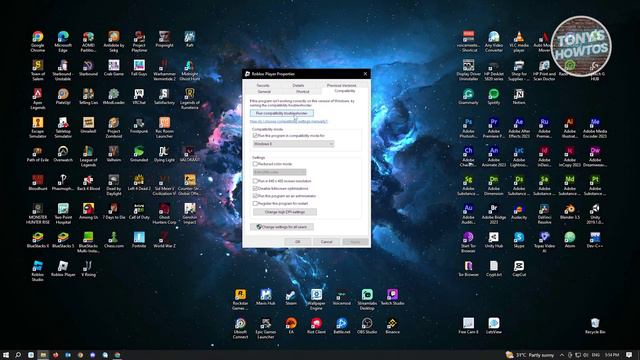Select the Genshin Impact desktop icon
Image resolution: width=640 pixels, height=360 pixels.
click(x=189, y=214)
